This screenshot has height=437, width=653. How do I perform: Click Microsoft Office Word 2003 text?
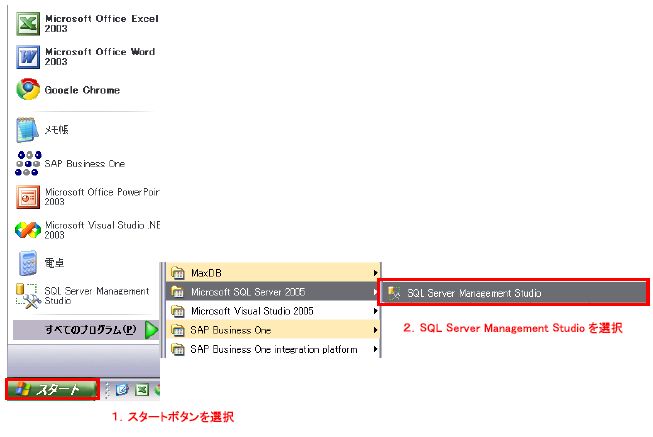pyautogui.click(x=100, y=56)
